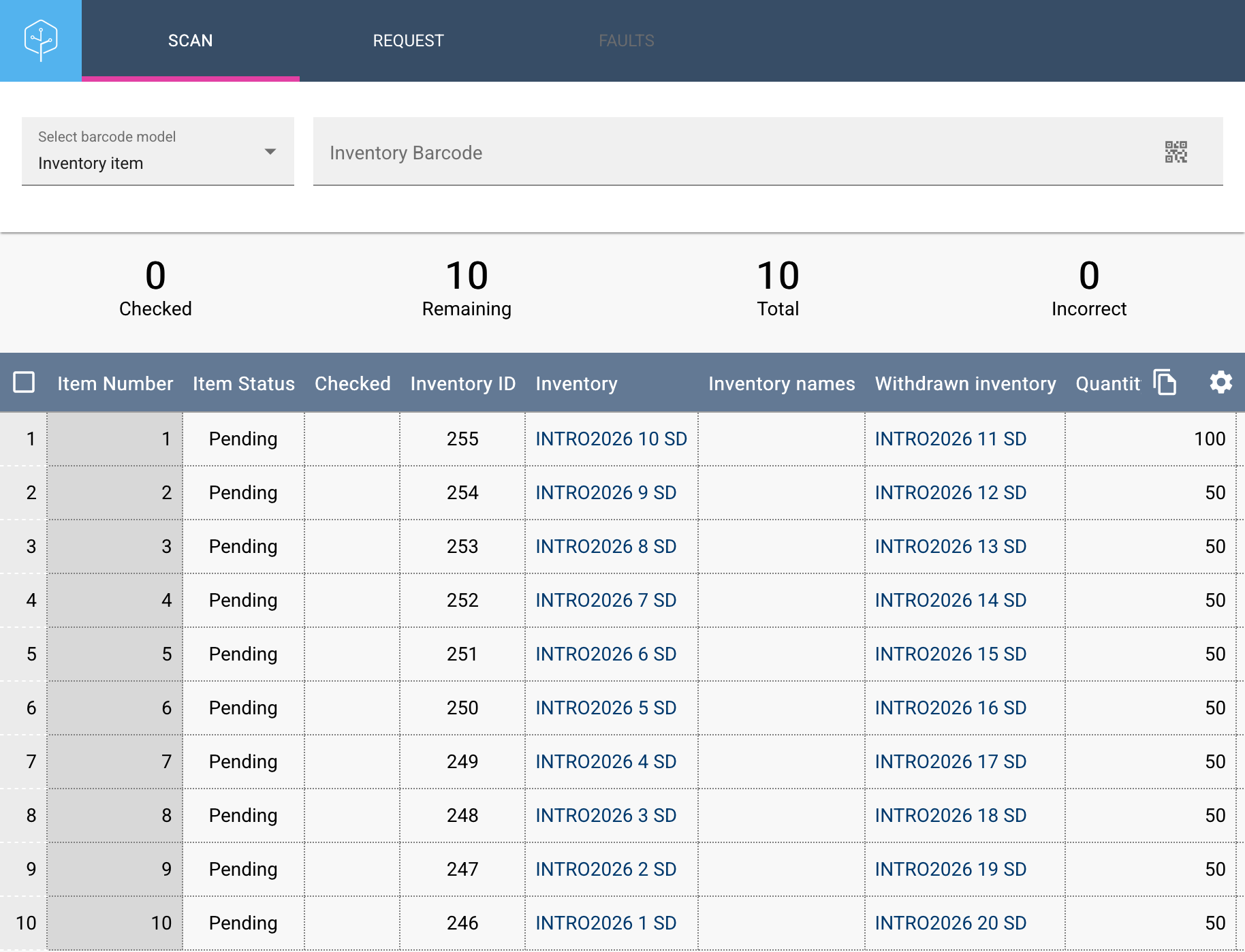
Task: Click the Item Status column header
Action: pos(244,383)
